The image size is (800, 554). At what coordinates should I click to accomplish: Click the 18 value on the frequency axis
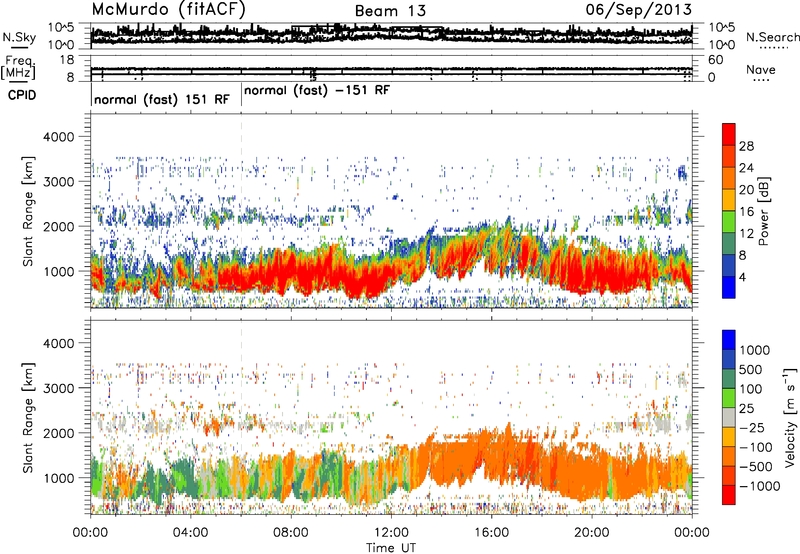point(67,60)
